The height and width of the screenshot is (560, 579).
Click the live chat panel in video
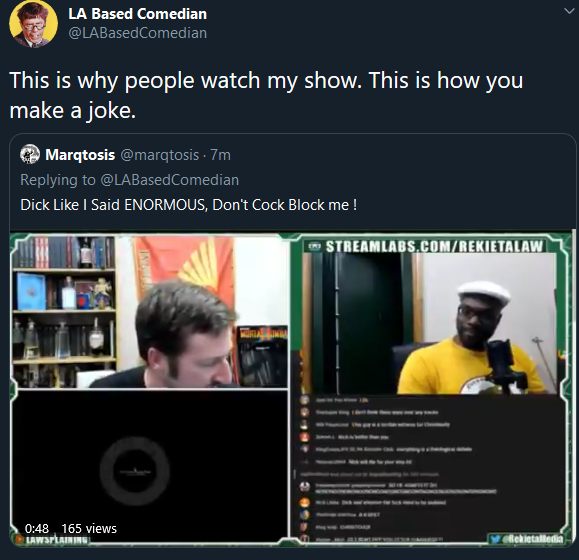point(430,468)
